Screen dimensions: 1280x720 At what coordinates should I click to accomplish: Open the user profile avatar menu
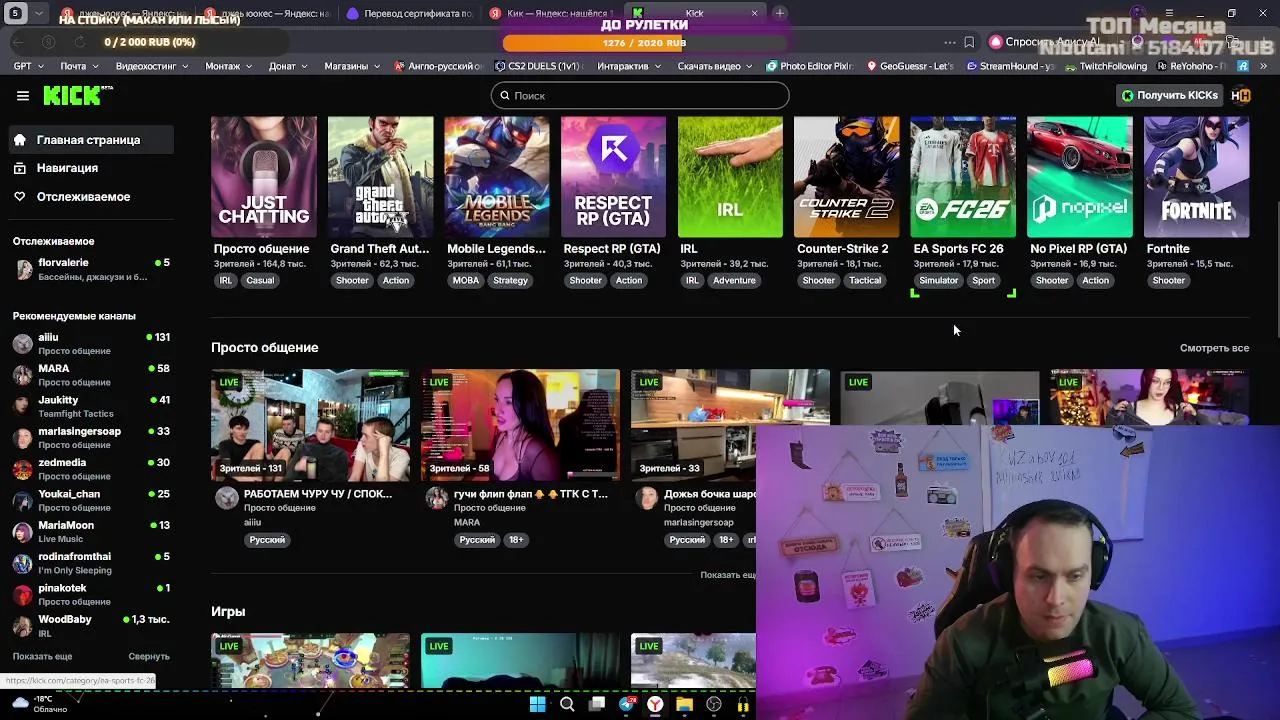pos(1241,95)
